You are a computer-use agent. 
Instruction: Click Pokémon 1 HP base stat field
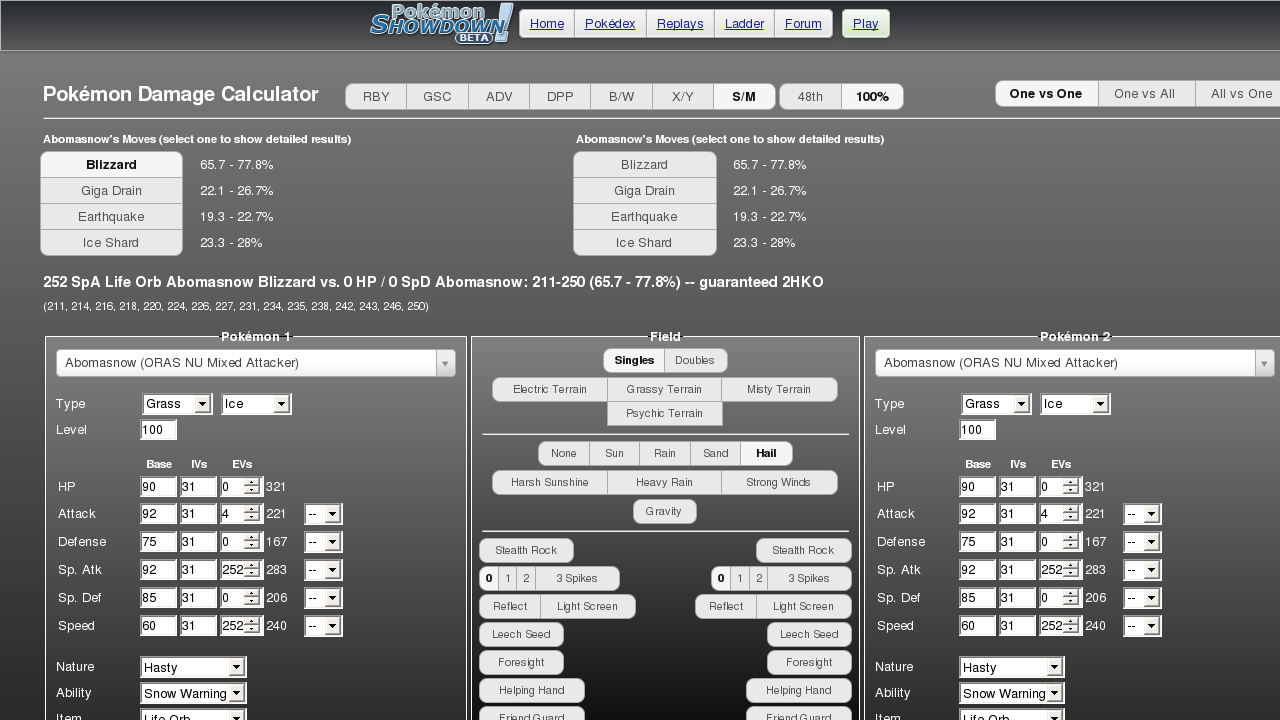[159, 487]
